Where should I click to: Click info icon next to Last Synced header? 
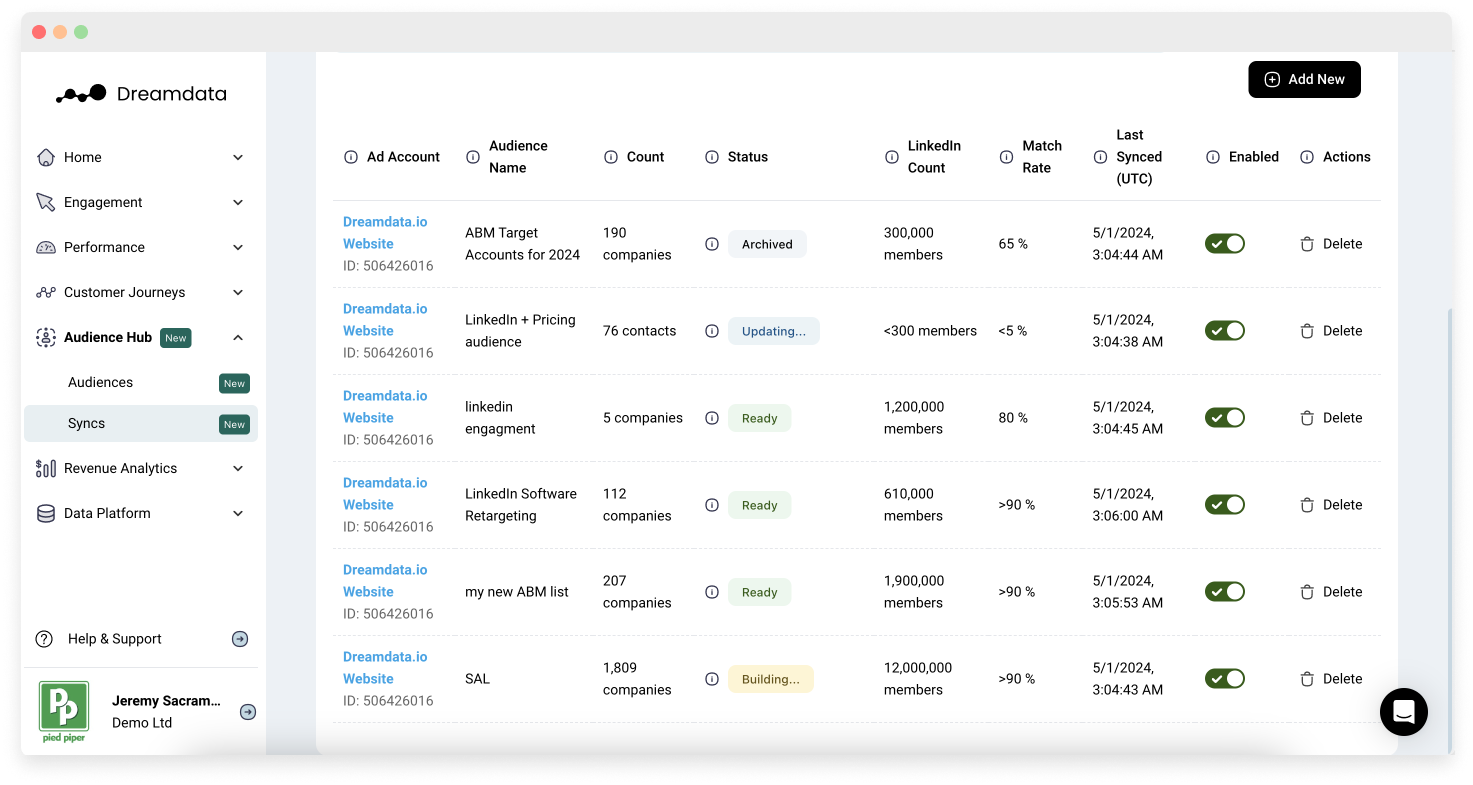pyautogui.click(x=1101, y=157)
